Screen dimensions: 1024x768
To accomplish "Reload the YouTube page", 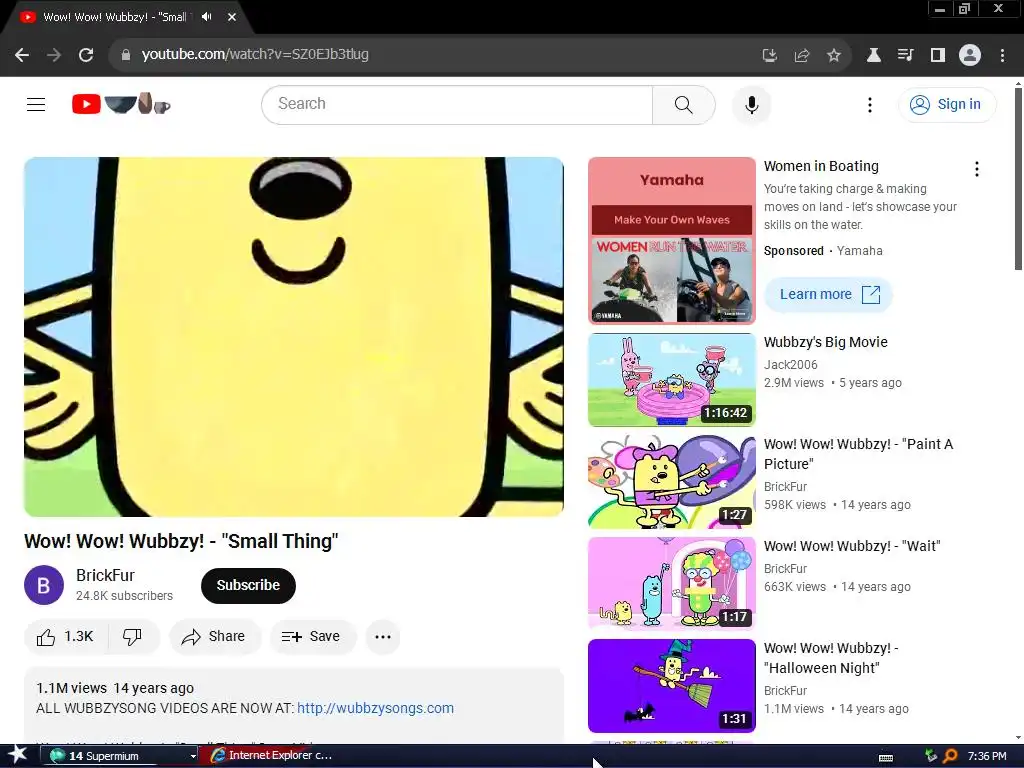I will (x=86, y=55).
